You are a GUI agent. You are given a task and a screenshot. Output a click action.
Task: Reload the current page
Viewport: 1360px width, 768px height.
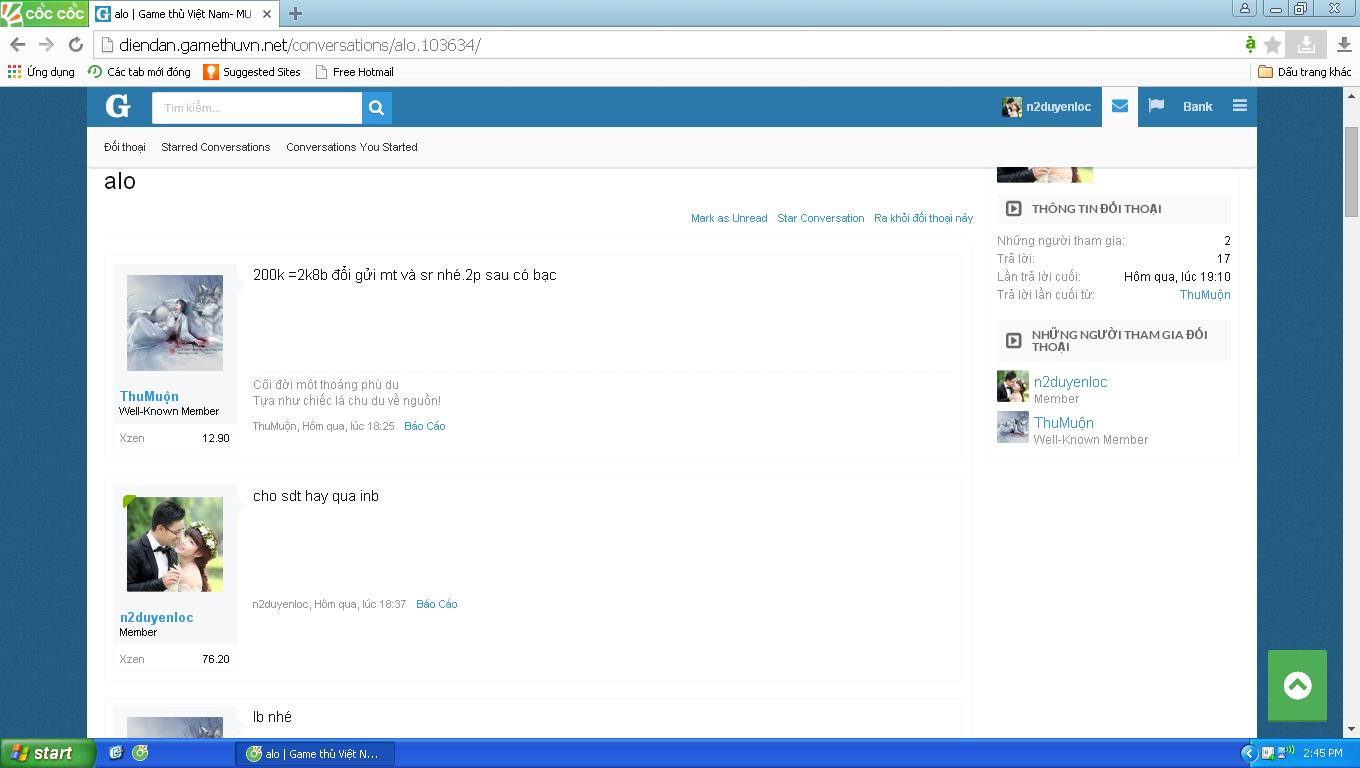coord(75,45)
